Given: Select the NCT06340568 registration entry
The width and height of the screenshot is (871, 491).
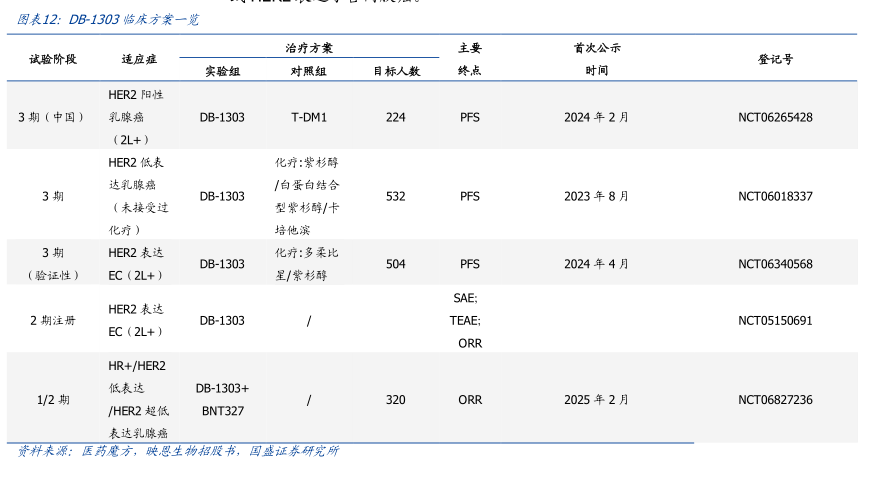Looking at the screenshot, I should [775, 264].
